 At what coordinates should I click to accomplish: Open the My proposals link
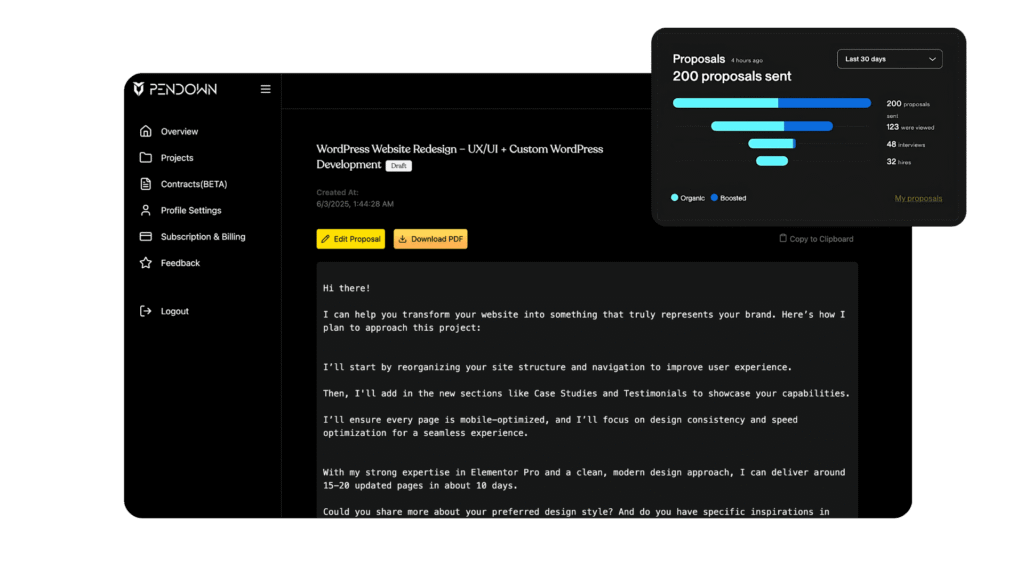(918, 198)
